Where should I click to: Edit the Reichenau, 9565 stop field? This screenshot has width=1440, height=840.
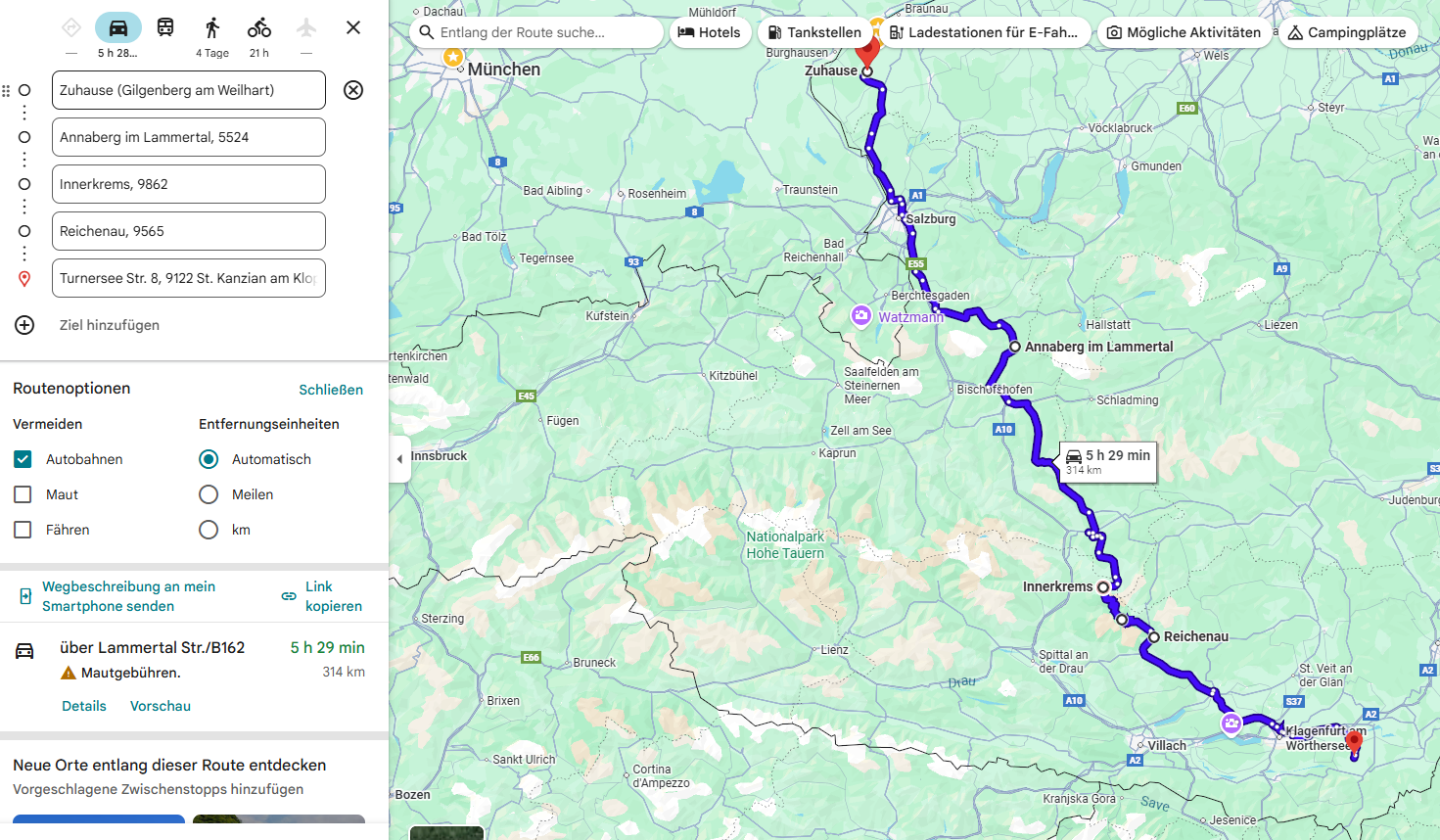coord(189,231)
